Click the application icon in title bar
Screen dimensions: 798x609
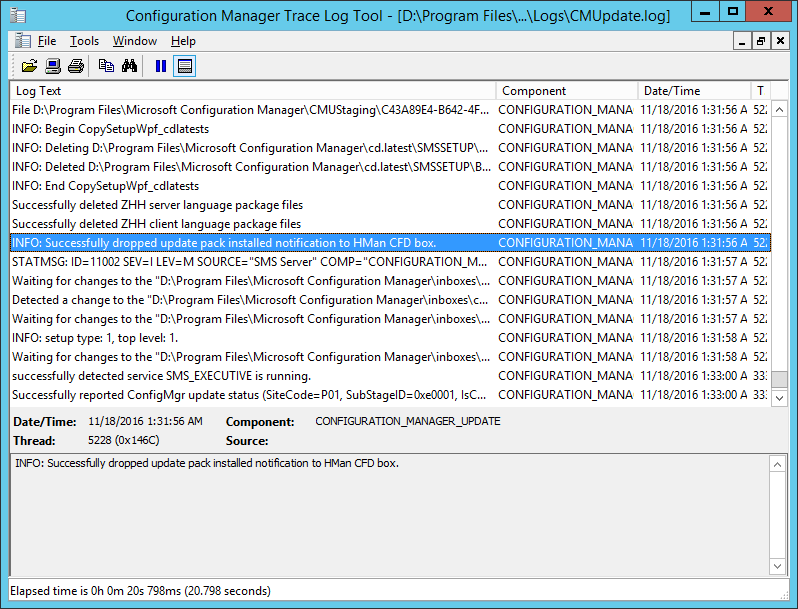coord(18,15)
